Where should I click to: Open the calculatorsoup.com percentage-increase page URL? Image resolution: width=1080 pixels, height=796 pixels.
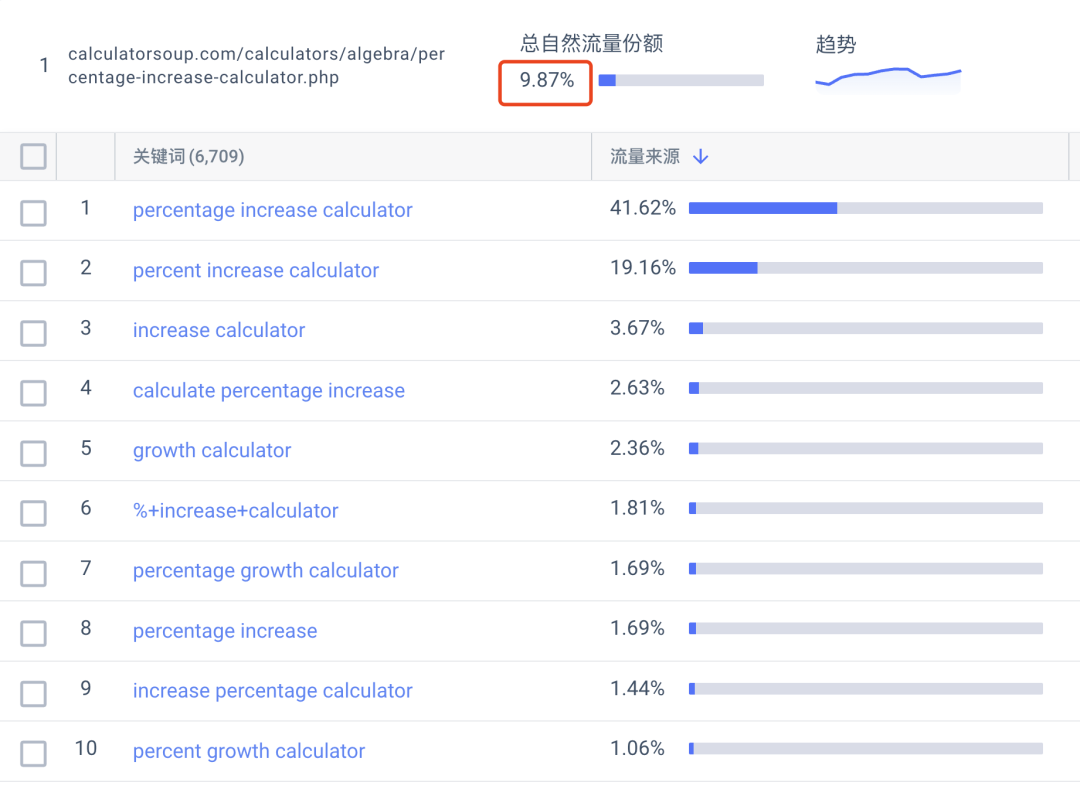(x=256, y=65)
